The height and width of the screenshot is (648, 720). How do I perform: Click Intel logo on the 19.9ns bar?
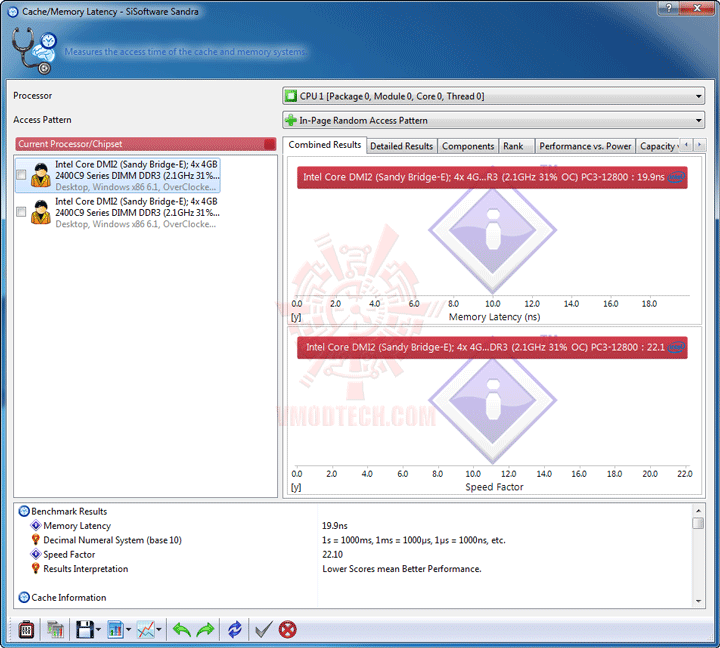click(676, 177)
